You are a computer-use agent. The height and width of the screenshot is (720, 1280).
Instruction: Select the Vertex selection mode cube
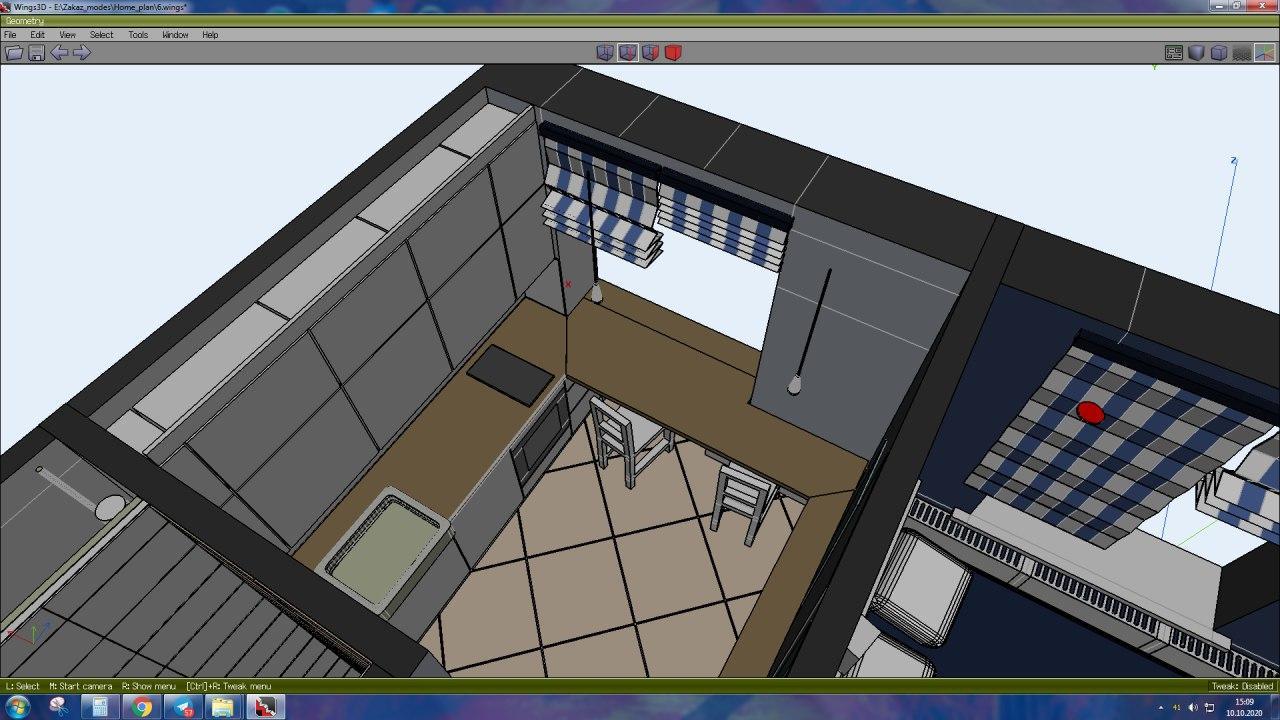[x=606, y=53]
